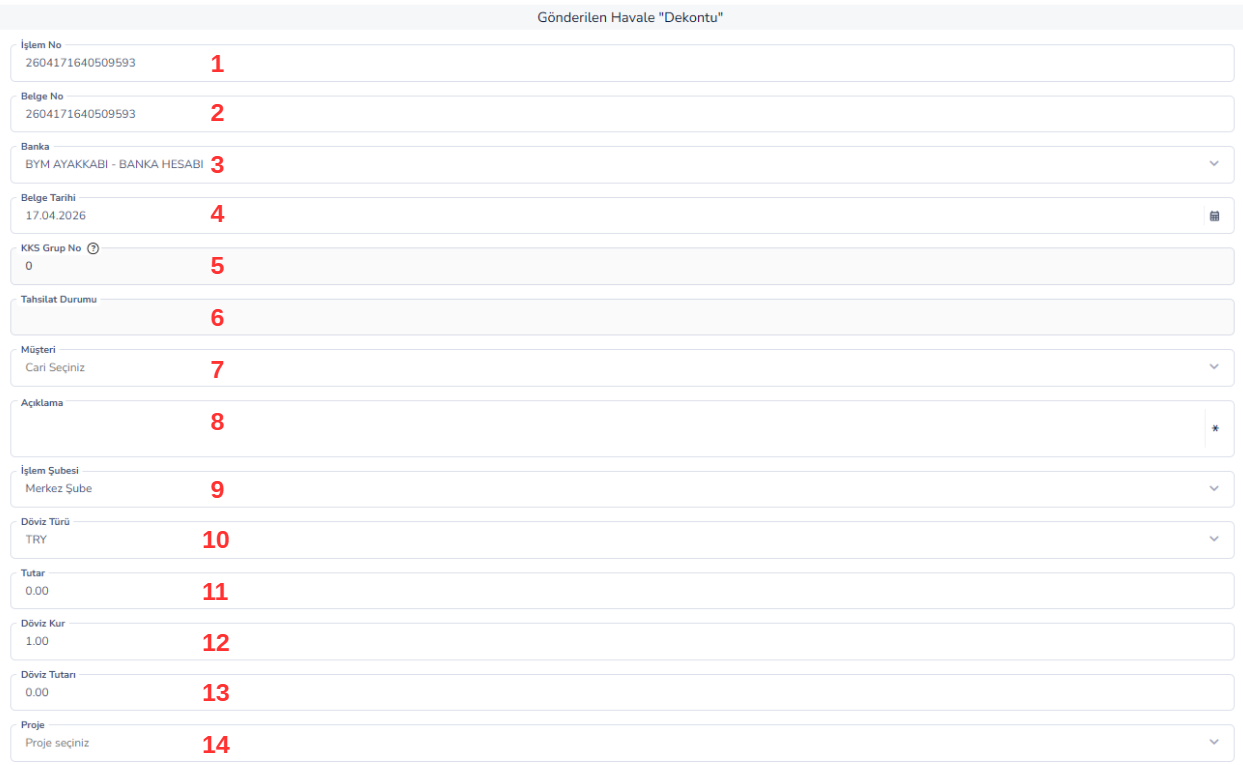Click the Tahsilat Durumu field
The image size is (1243, 765).
coord(622,317)
